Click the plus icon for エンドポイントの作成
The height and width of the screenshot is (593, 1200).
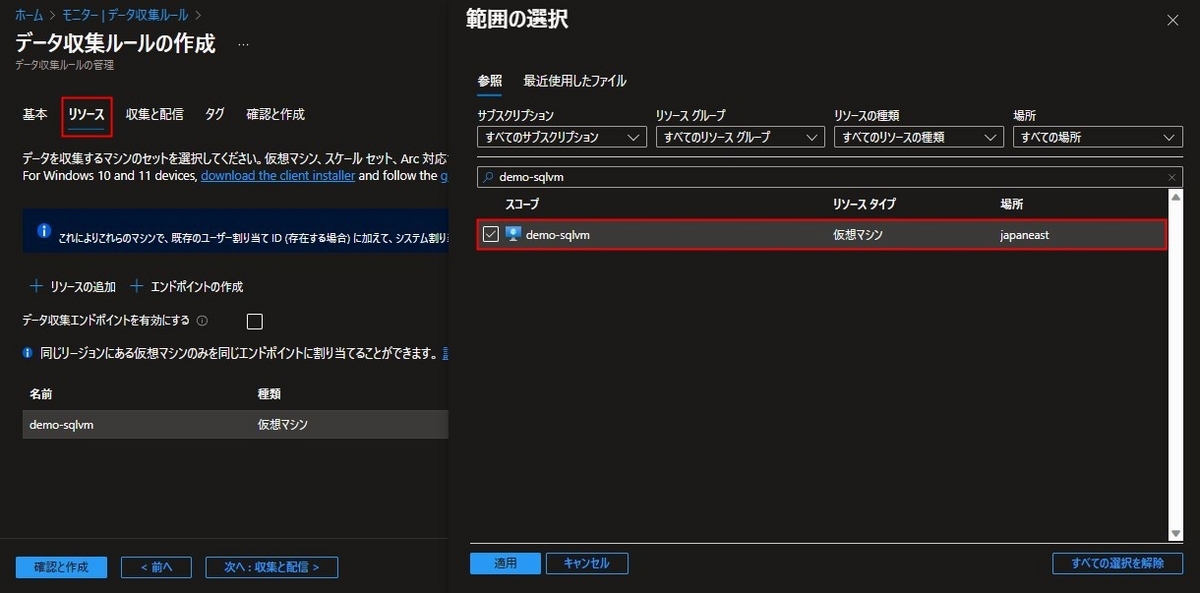[137, 286]
